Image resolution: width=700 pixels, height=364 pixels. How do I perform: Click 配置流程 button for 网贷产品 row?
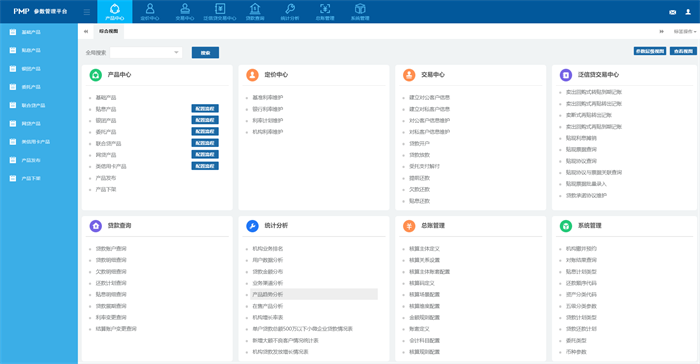205,155
